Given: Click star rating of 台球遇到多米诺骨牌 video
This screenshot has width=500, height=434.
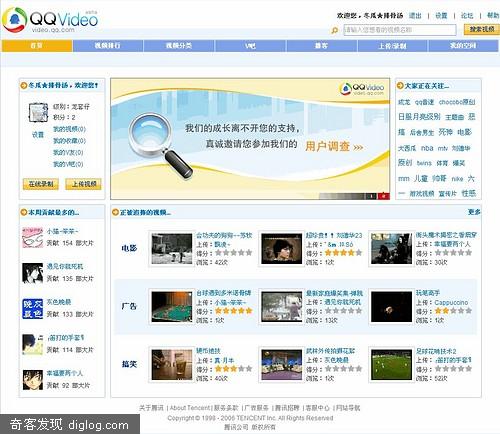Looking at the screenshot, I should point(233,311).
